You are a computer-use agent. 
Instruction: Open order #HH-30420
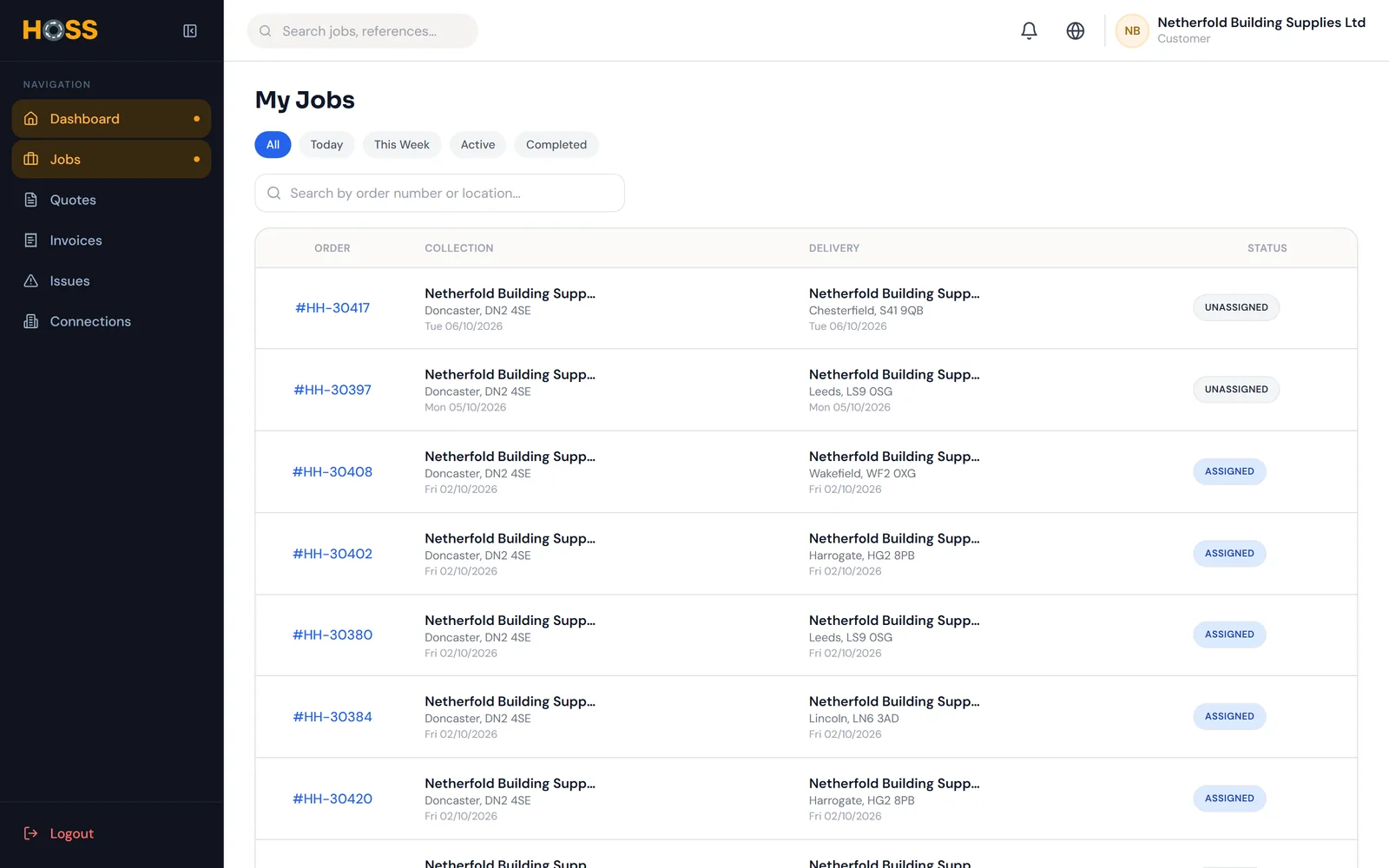point(332,799)
